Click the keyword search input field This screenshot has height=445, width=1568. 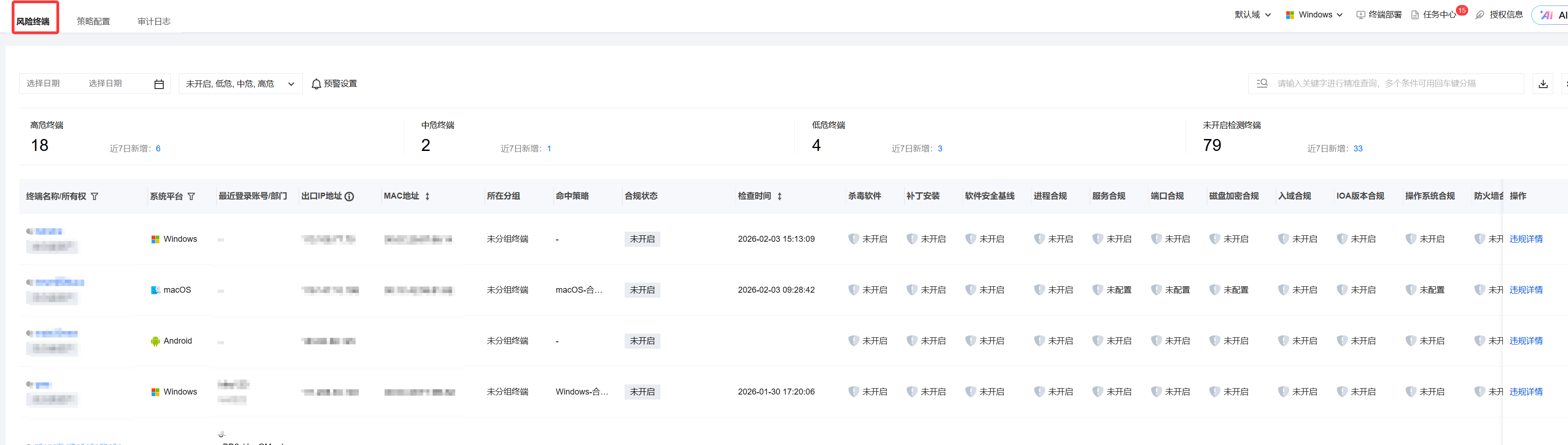(1394, 83)
